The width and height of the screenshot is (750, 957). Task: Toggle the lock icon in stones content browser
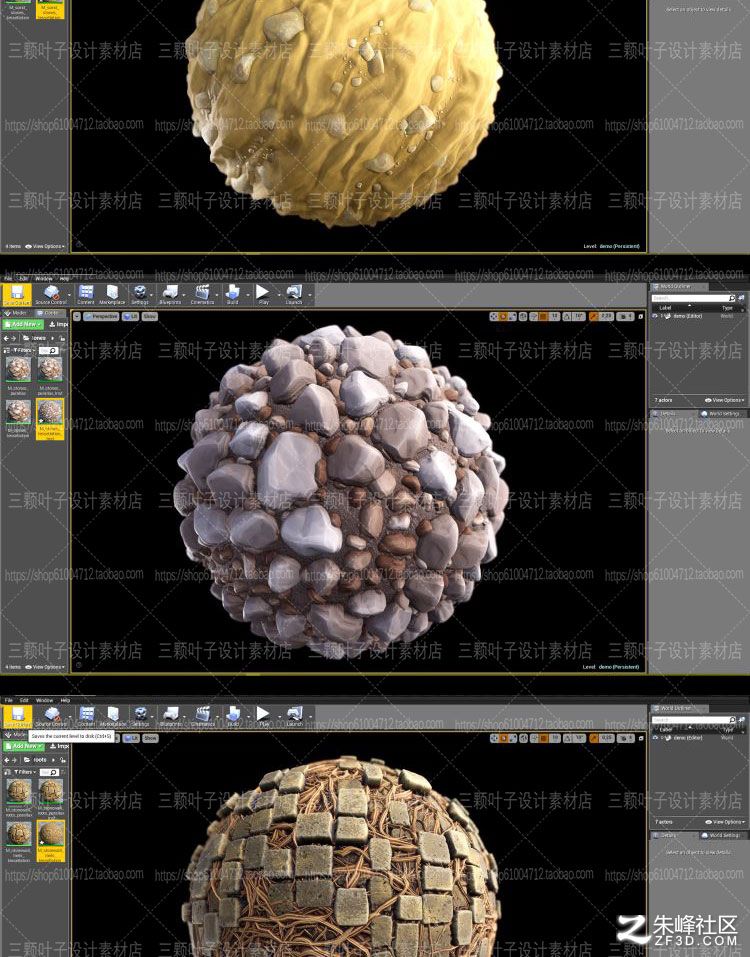pos(62,338)
